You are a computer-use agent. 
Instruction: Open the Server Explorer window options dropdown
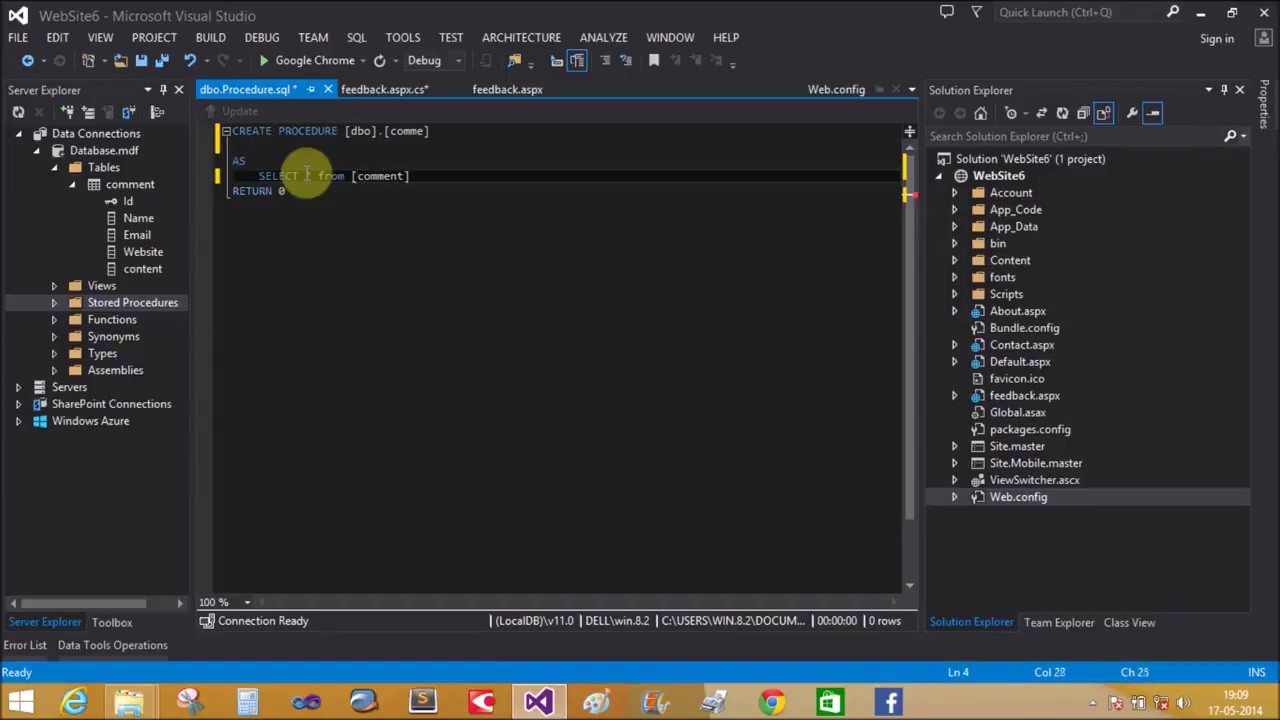click(x=147, y=90)
